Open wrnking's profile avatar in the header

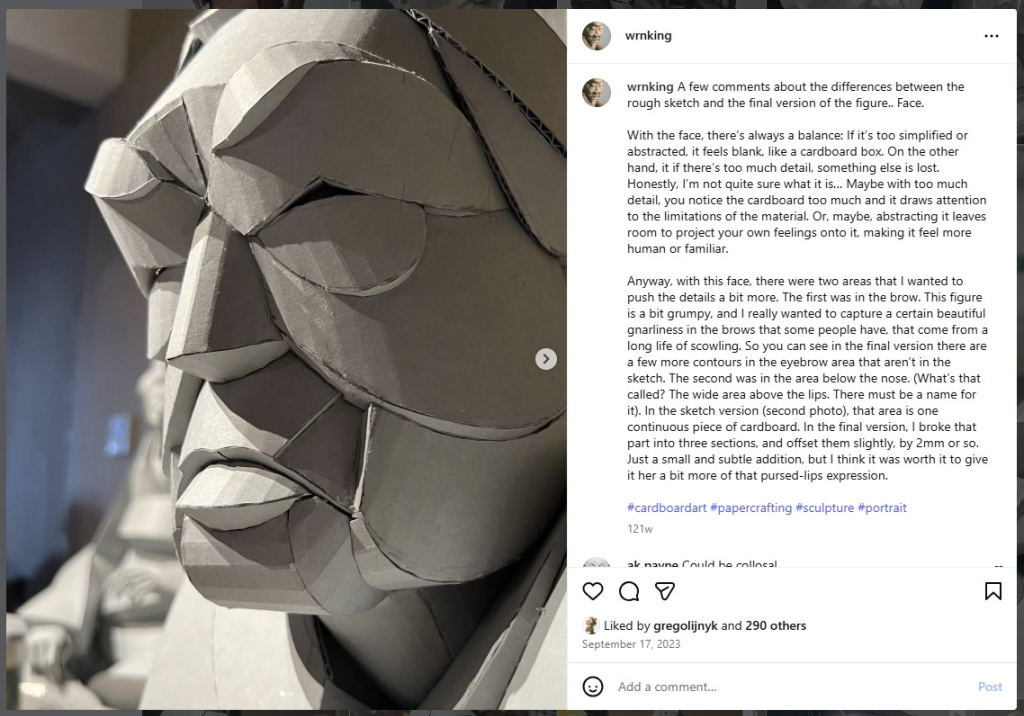(597, 35)
